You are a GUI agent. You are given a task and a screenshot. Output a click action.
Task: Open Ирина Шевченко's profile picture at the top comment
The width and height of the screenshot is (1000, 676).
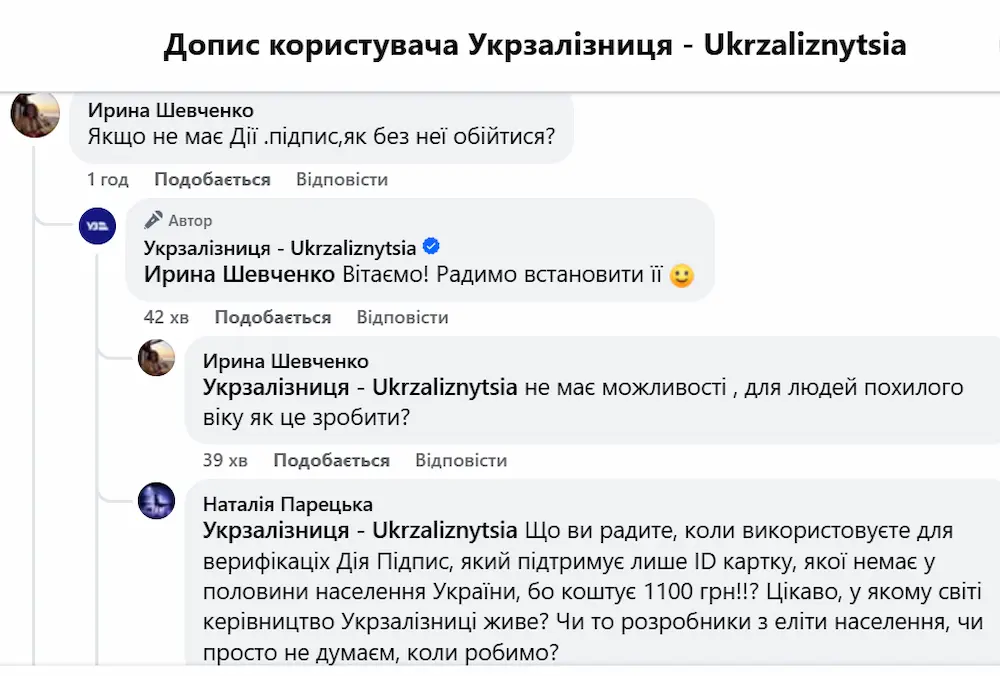click(x=35, y=113)
